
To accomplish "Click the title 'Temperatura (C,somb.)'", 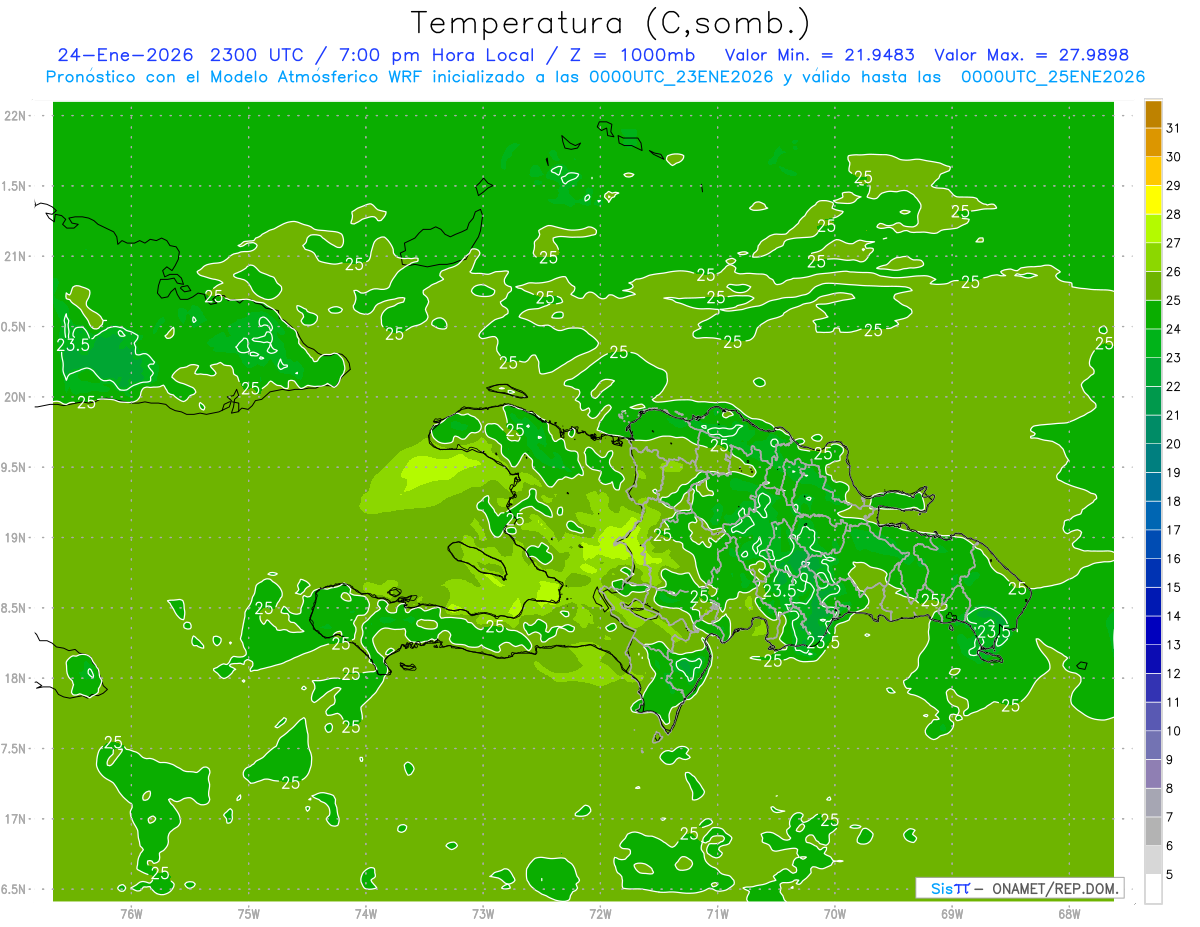I will pyautogui.click(x=610, y=22).
